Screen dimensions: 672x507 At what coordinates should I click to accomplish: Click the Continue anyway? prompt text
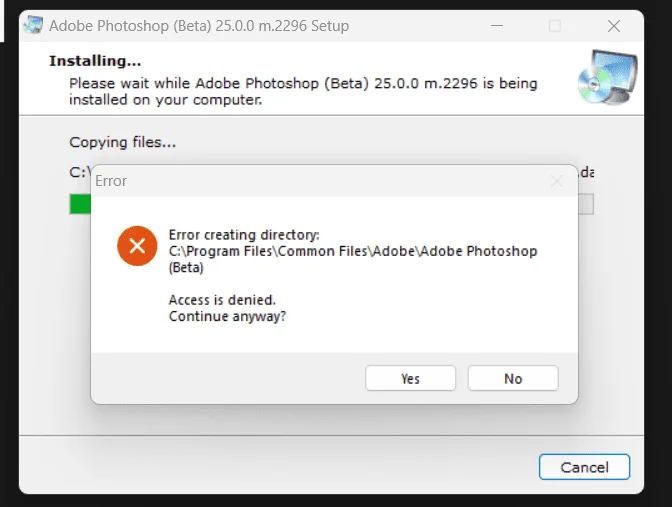coord(227,316)
